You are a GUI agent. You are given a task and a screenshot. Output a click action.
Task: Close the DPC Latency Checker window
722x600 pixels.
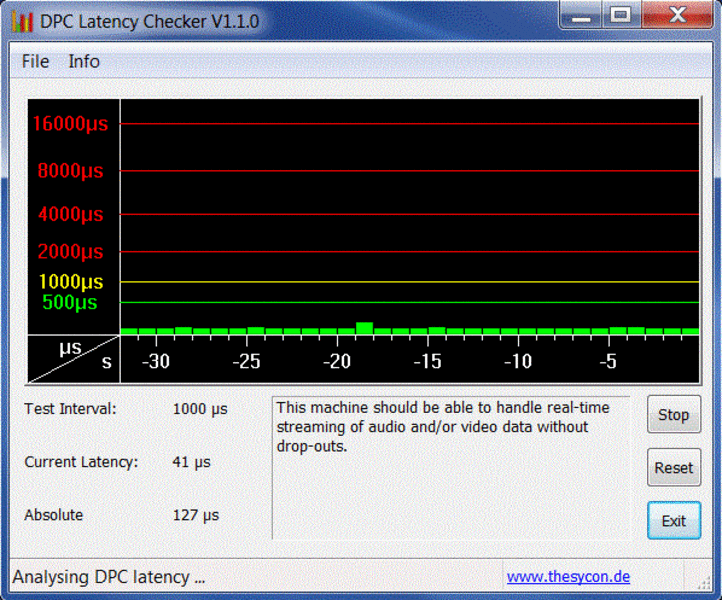(x=677, y=15)
